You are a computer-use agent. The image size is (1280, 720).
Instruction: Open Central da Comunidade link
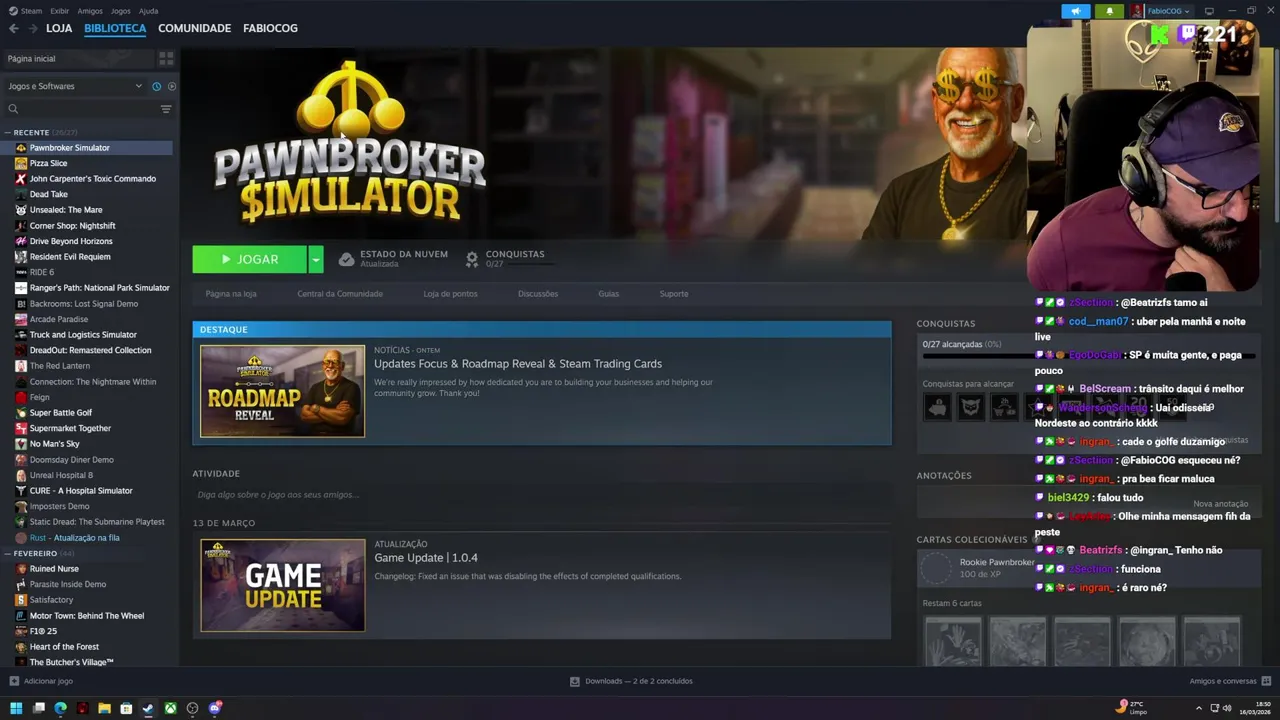pyautogui.click(x=340, y=294)
